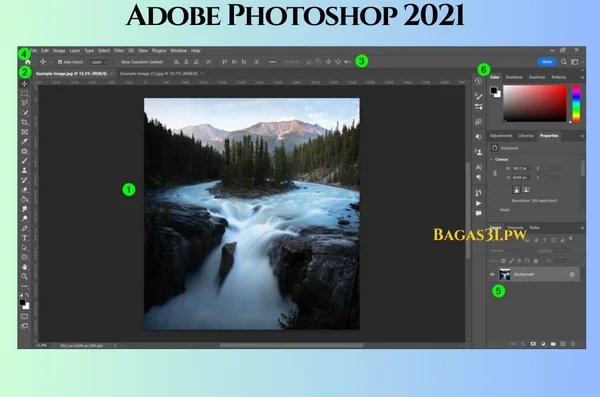The width and height of the screenshot is (600, 397).
Task: Close the Example Image (1).jpg tab
Action: (202, 74)
